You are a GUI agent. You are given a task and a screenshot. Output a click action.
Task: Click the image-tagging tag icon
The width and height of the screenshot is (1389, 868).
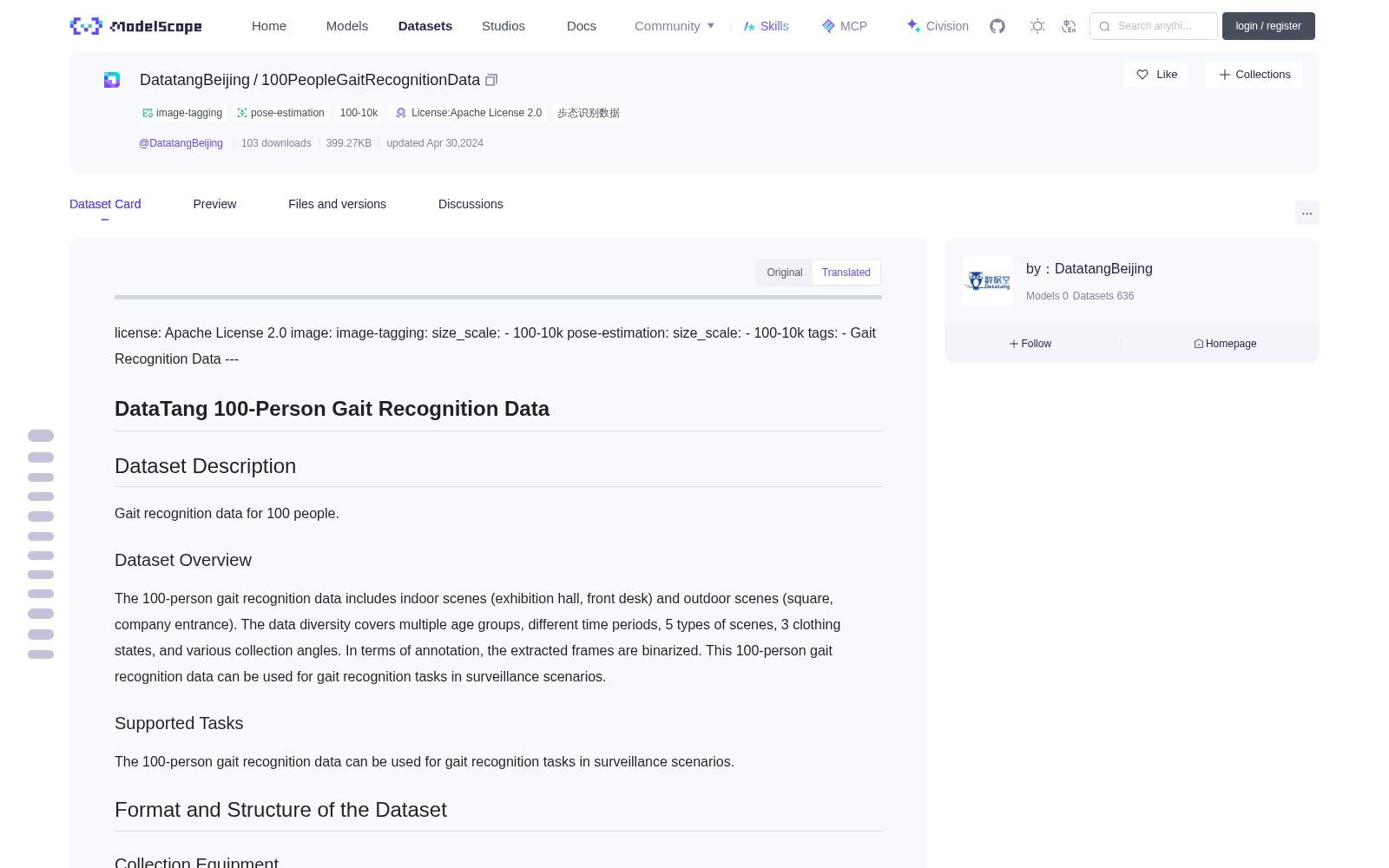(148, 113)
